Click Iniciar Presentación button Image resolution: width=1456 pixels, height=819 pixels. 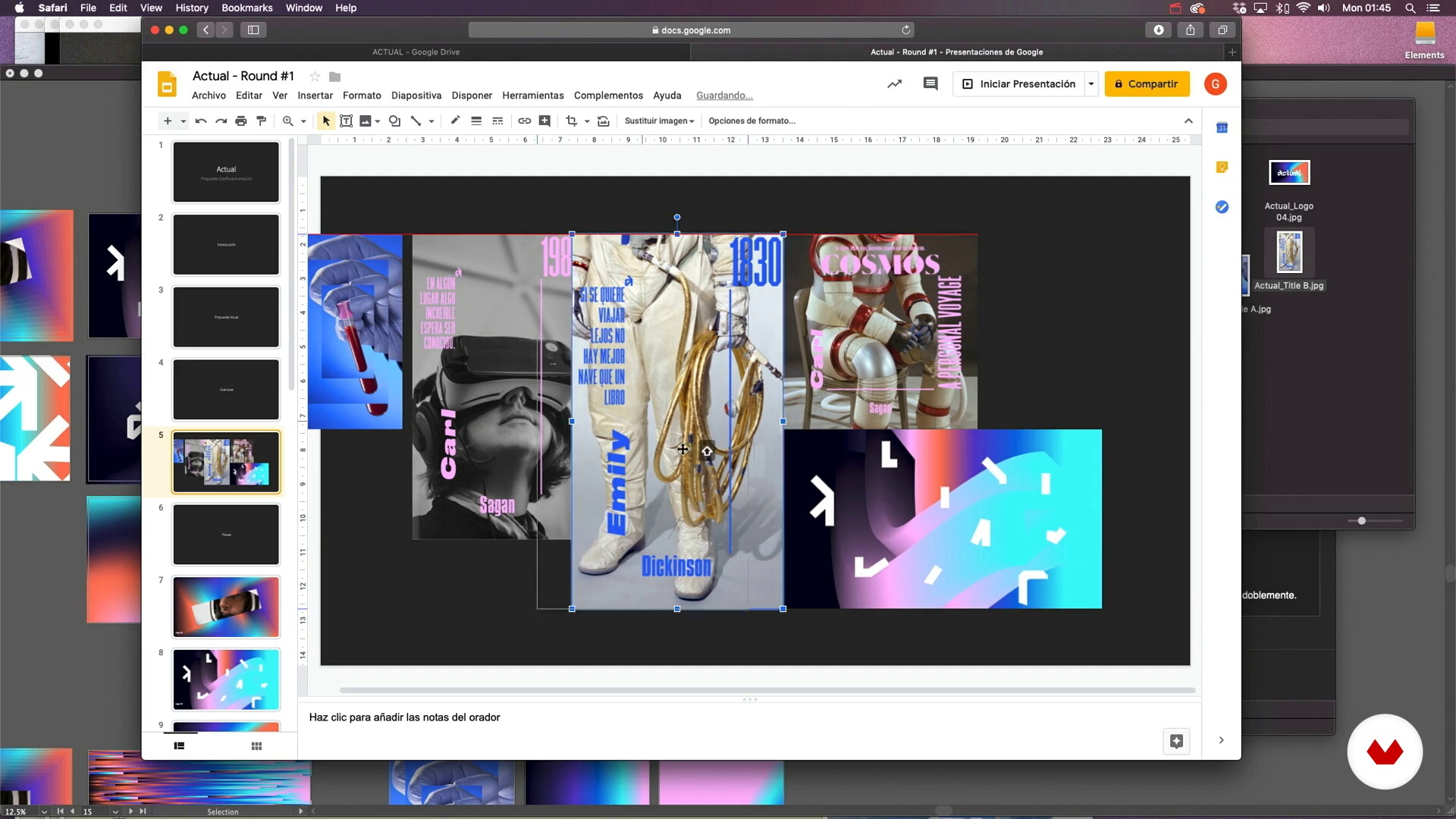click(1018, 84)
